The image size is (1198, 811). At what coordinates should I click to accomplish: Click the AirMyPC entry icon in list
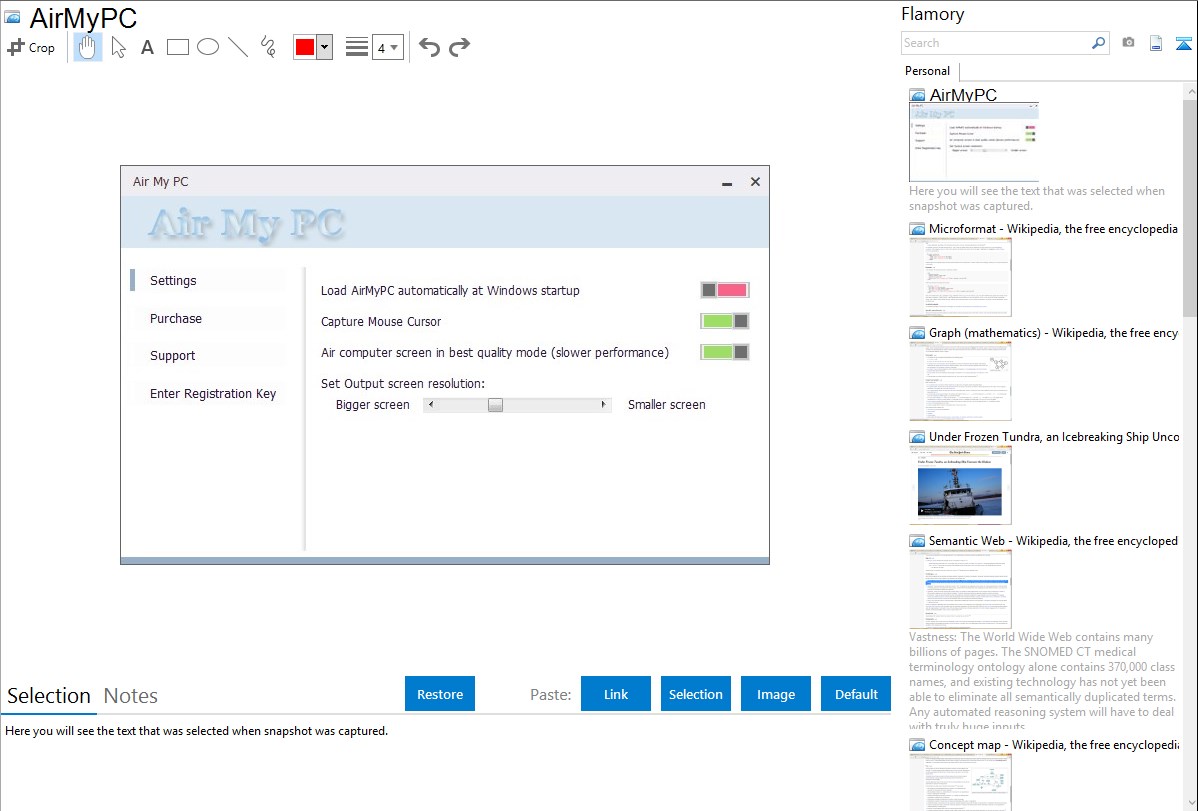point(917,96)
